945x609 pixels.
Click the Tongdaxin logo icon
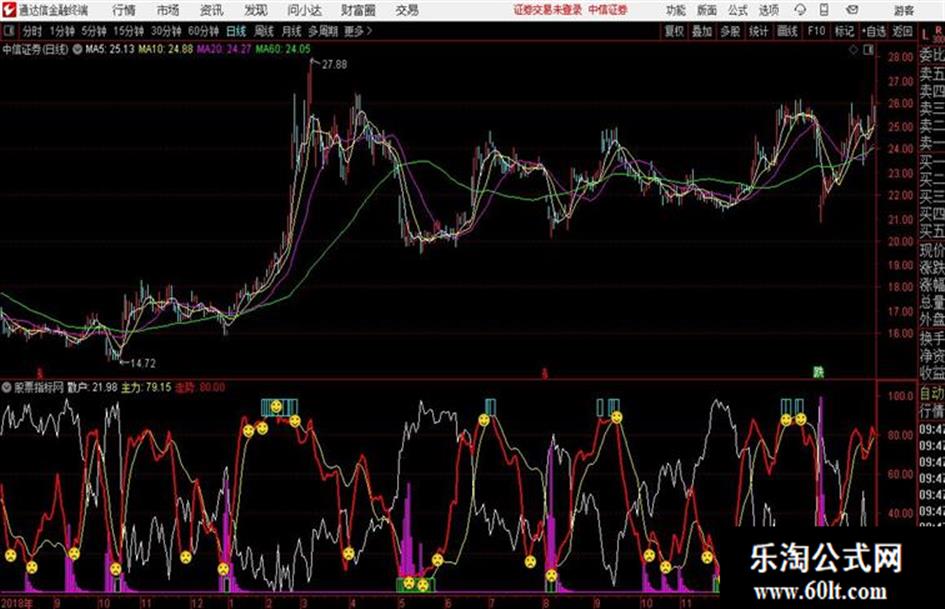click(8, 10)
